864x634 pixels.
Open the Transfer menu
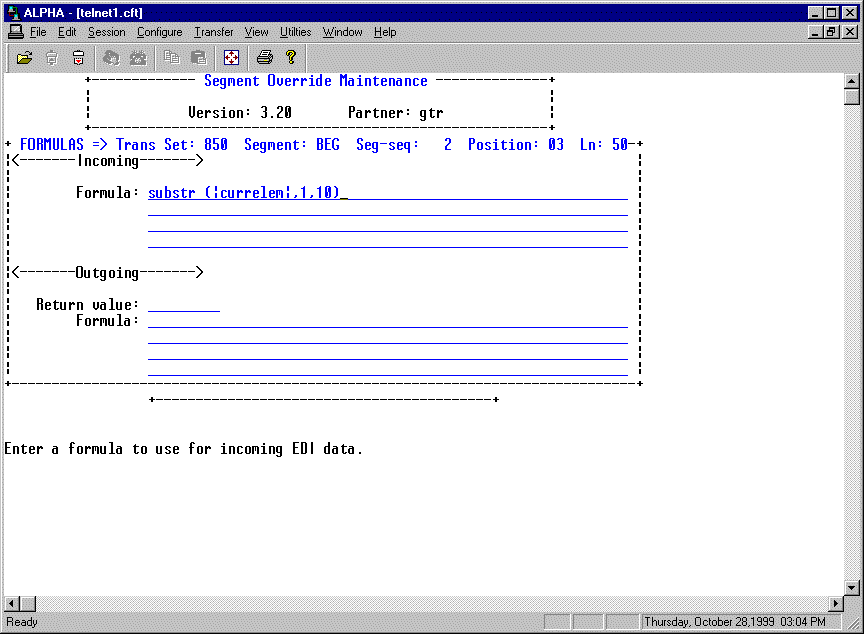pos(213,31)
